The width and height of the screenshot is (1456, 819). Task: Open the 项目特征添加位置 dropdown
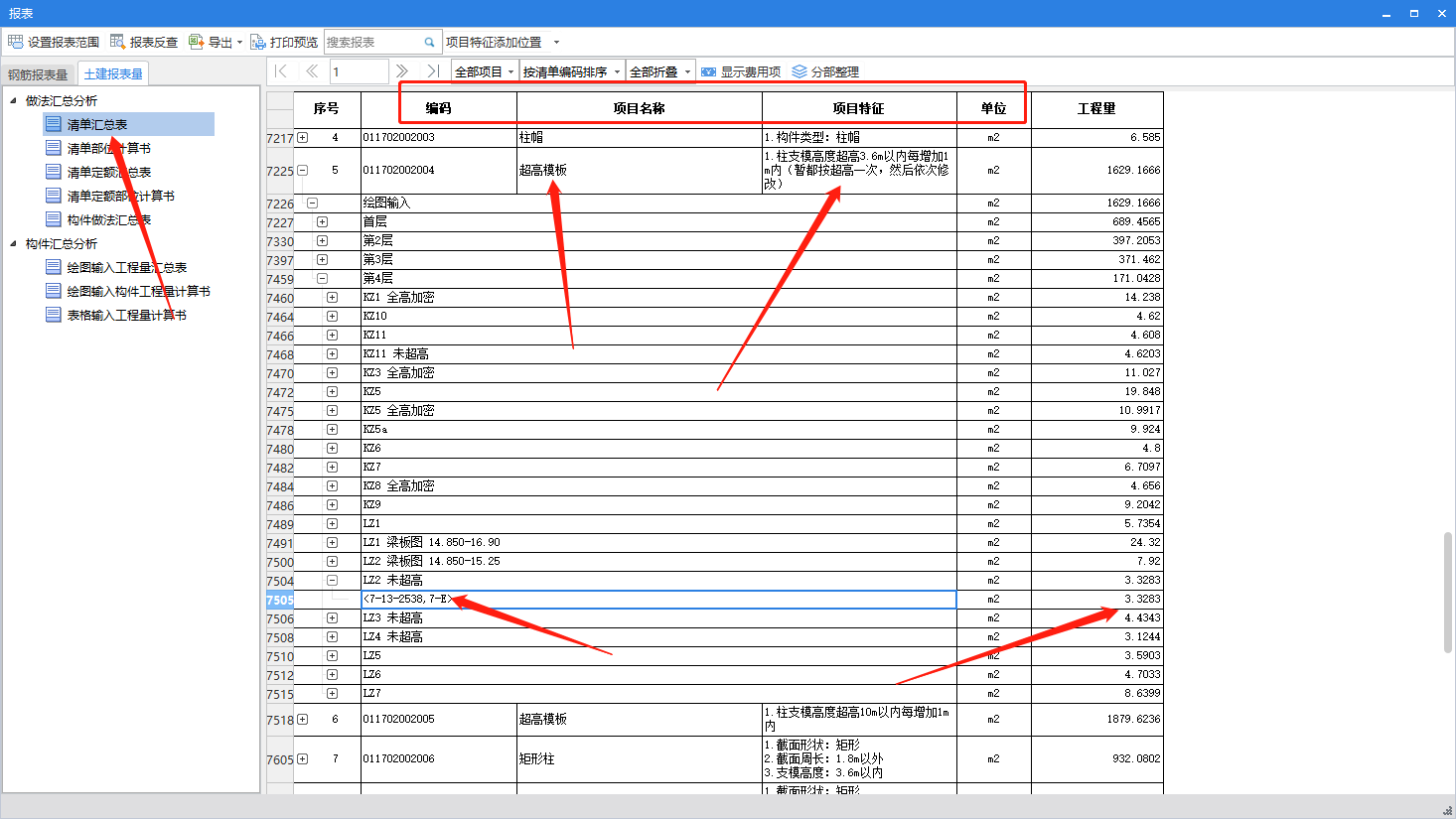click(556, 42)
